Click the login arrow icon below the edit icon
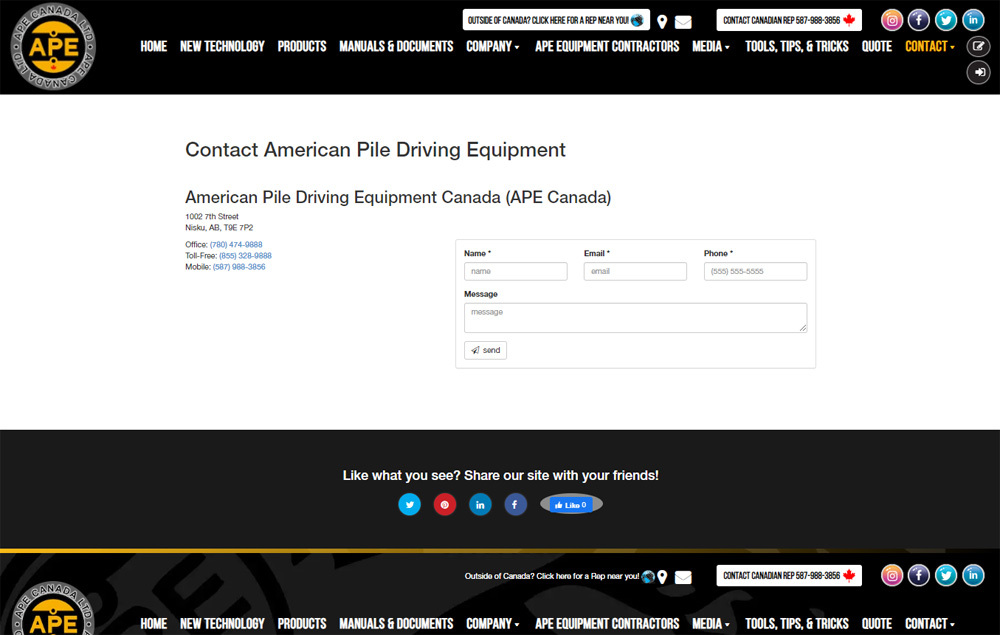The image size is (1000, 635). (978, 72)
